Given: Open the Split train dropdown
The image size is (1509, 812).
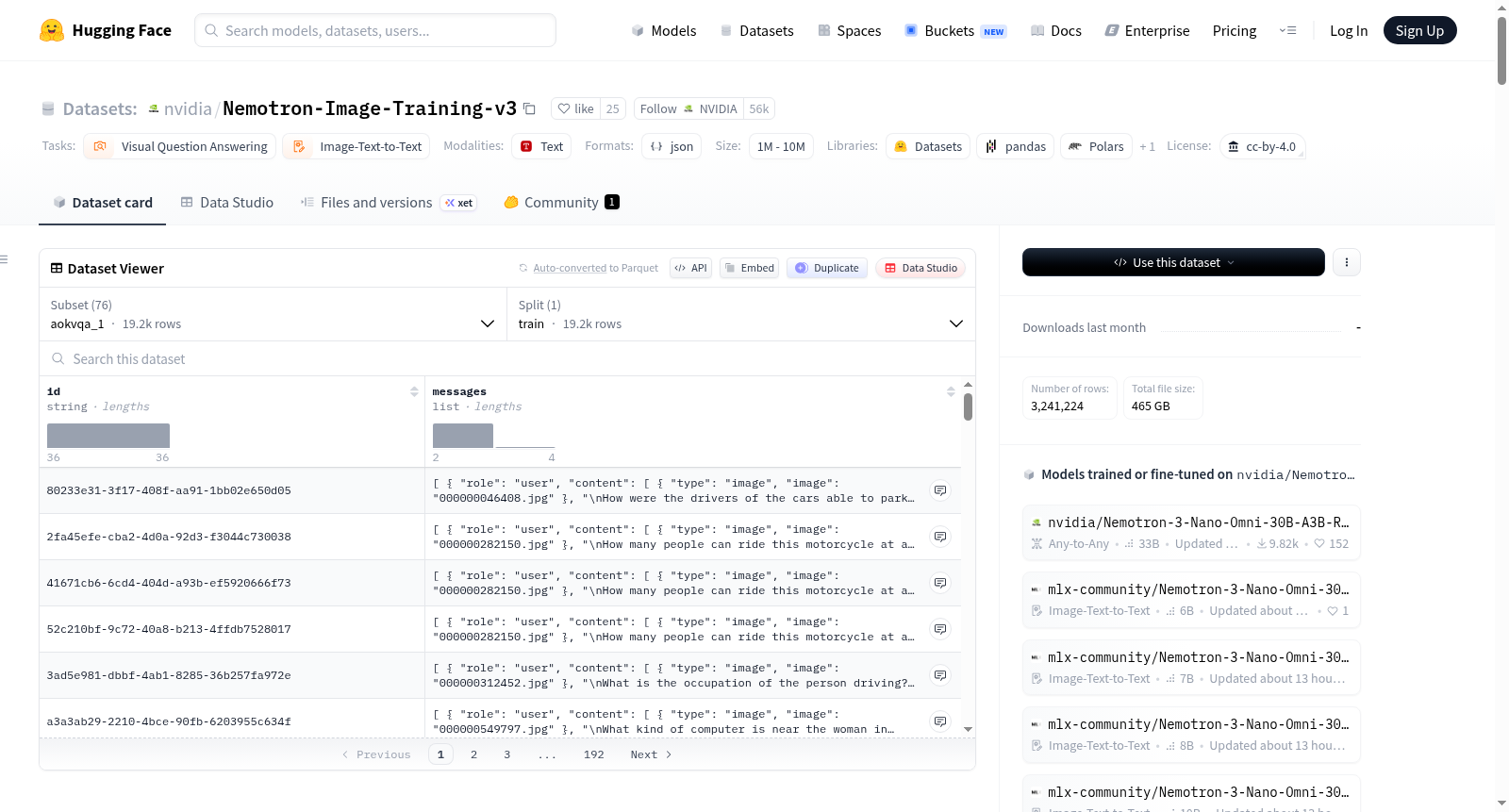Looking at the screenshot, I should pos(741,314).
